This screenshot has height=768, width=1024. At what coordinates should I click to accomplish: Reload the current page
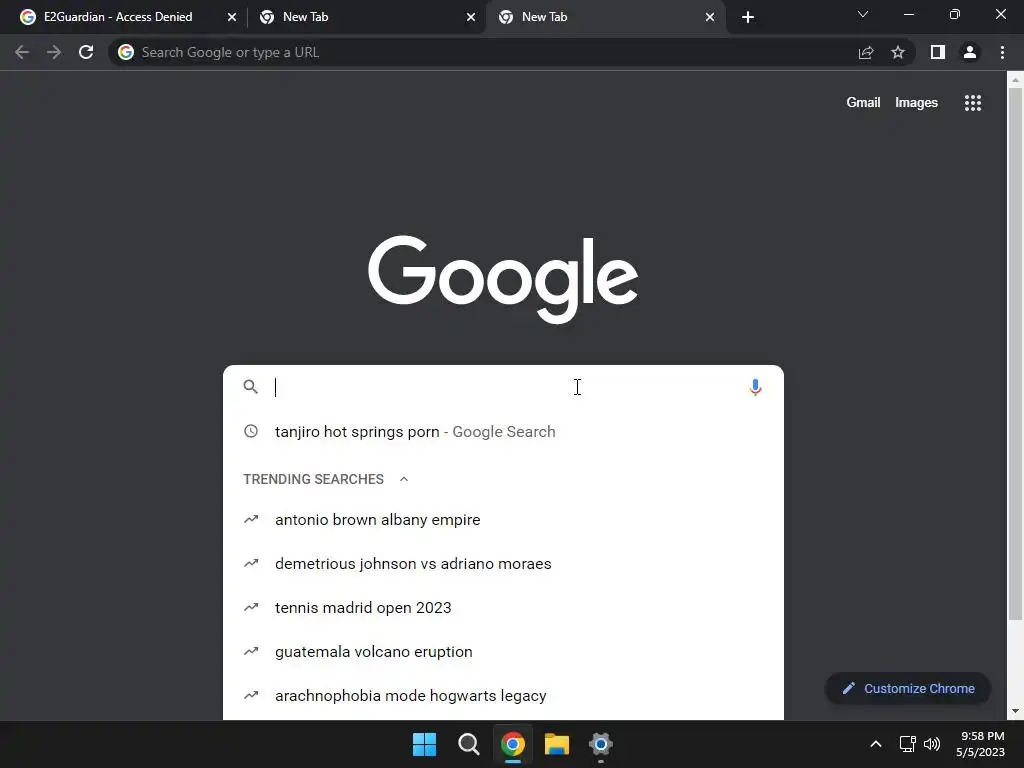click(86, 52)
